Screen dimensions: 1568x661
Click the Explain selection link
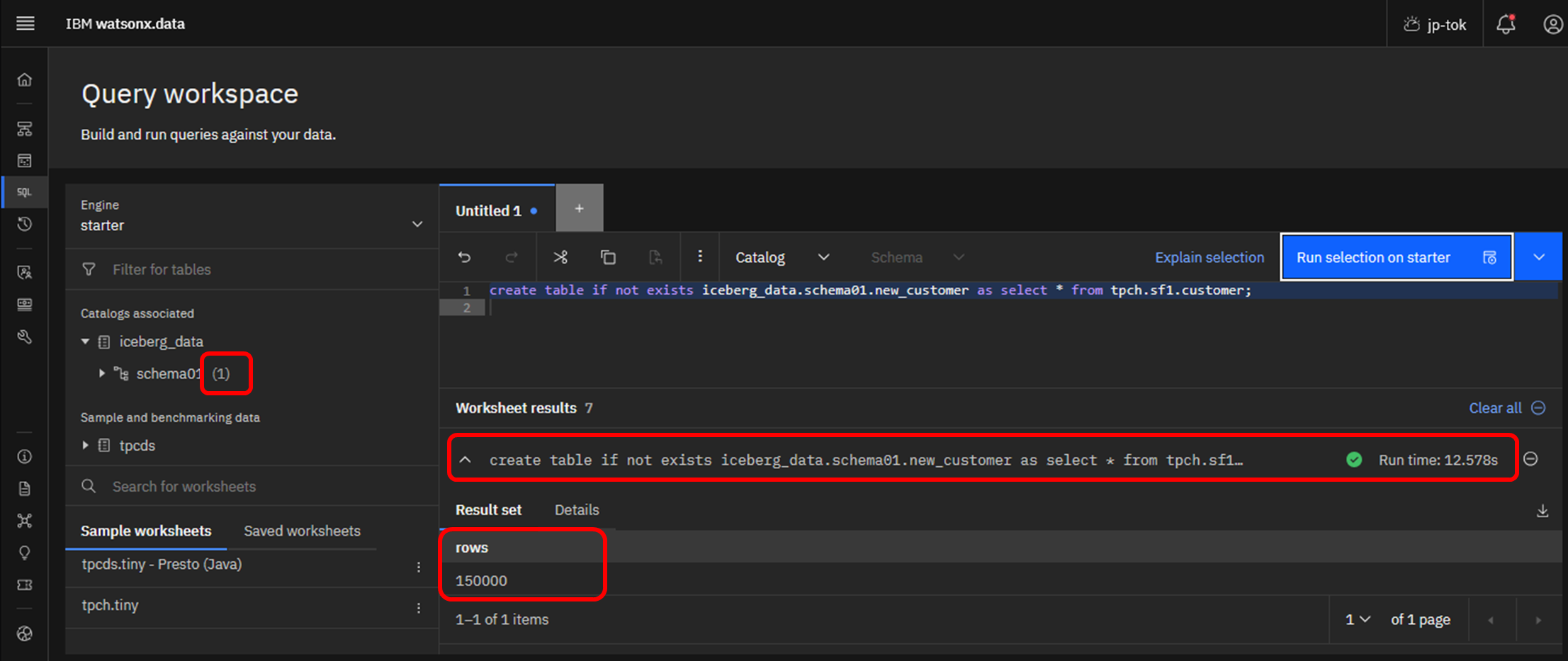[x=1209, y=257]
